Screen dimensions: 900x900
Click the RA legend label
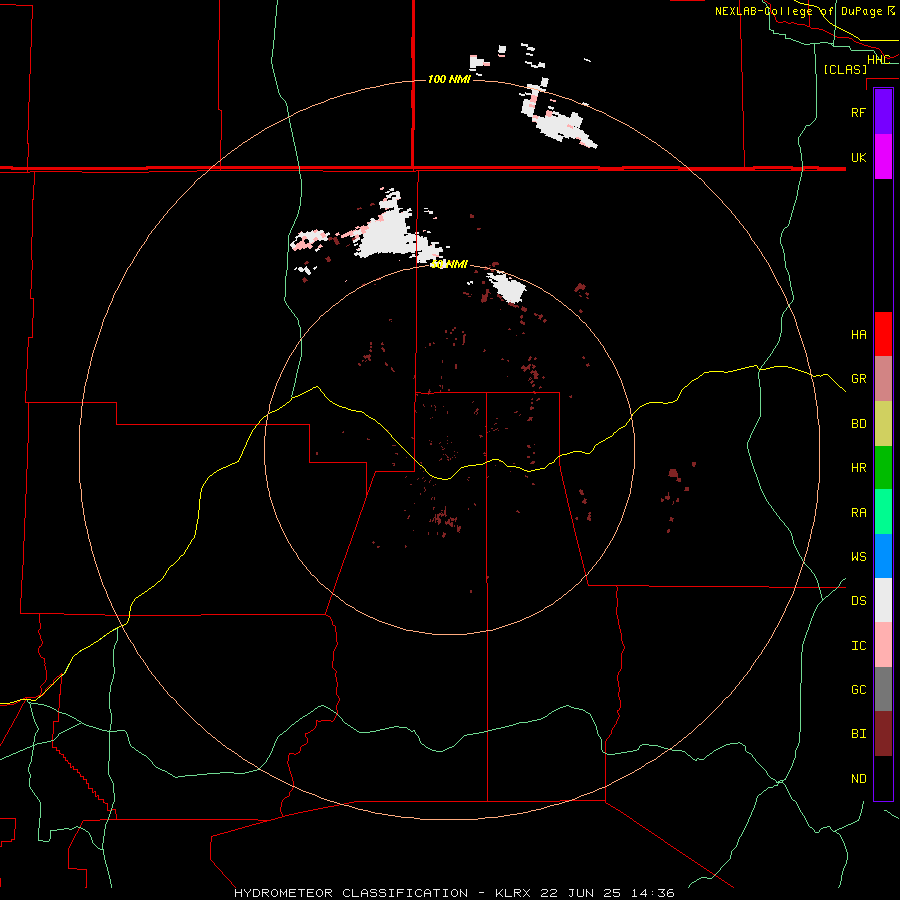click(x=858, y=513)
